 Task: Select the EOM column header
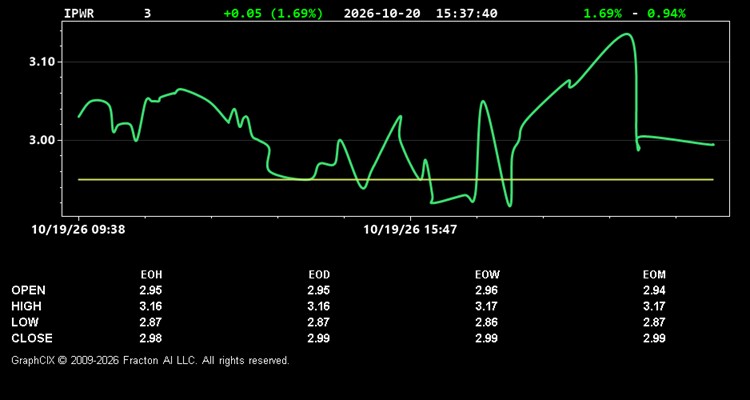tap(654, 275)
